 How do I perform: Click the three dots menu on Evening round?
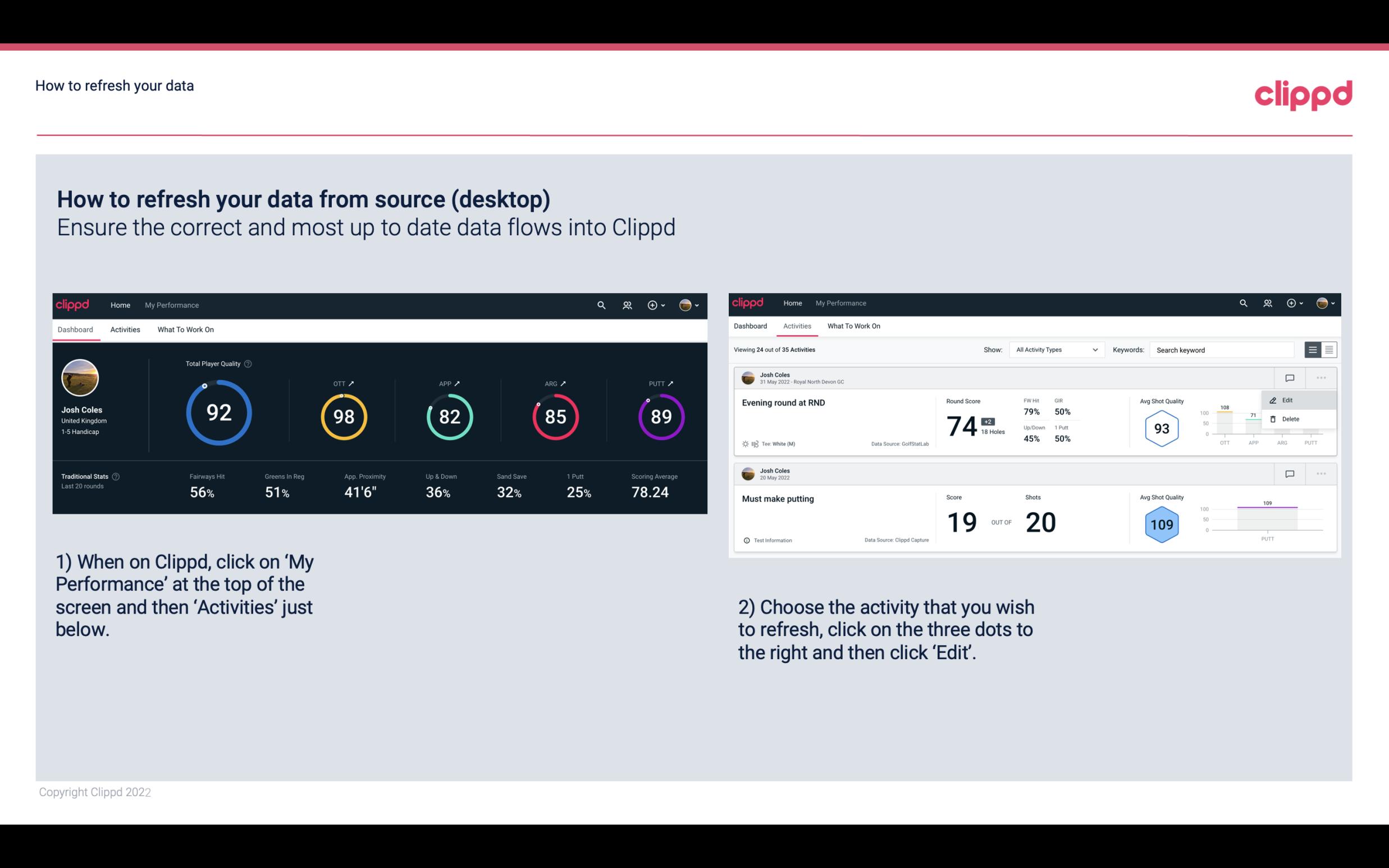[x=1322, y=377]
